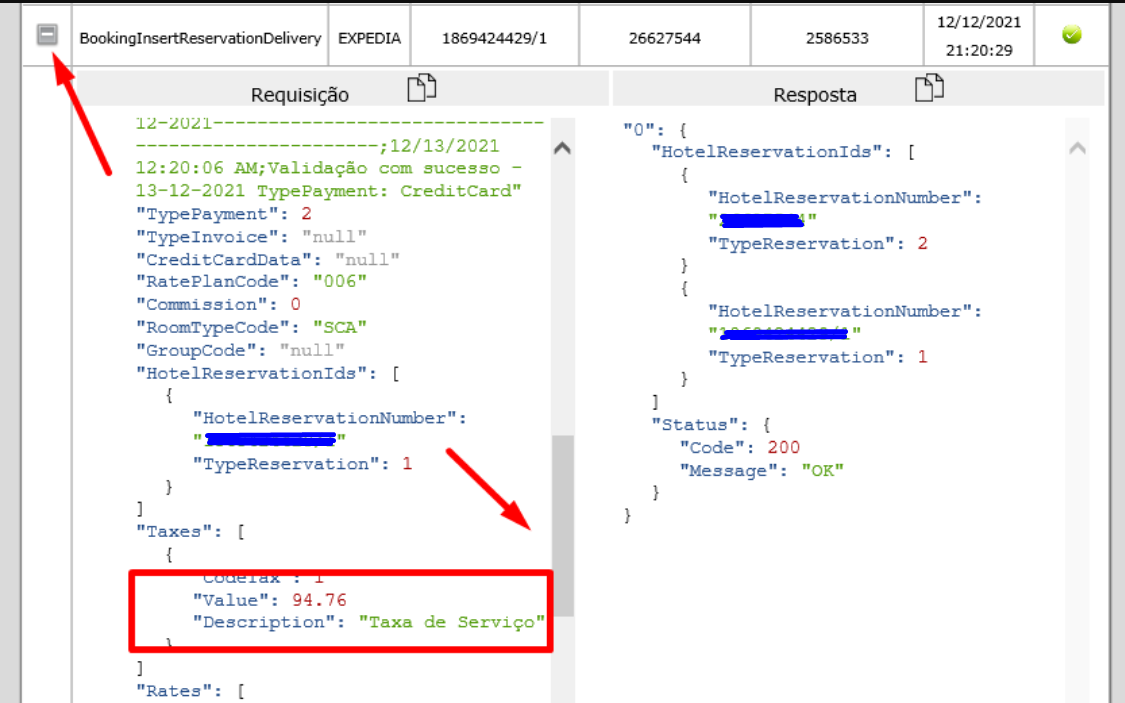Click the "TypePayment: CreditCard" log line
Viewport: 1125px width, 703px height.
coord(389,191)
